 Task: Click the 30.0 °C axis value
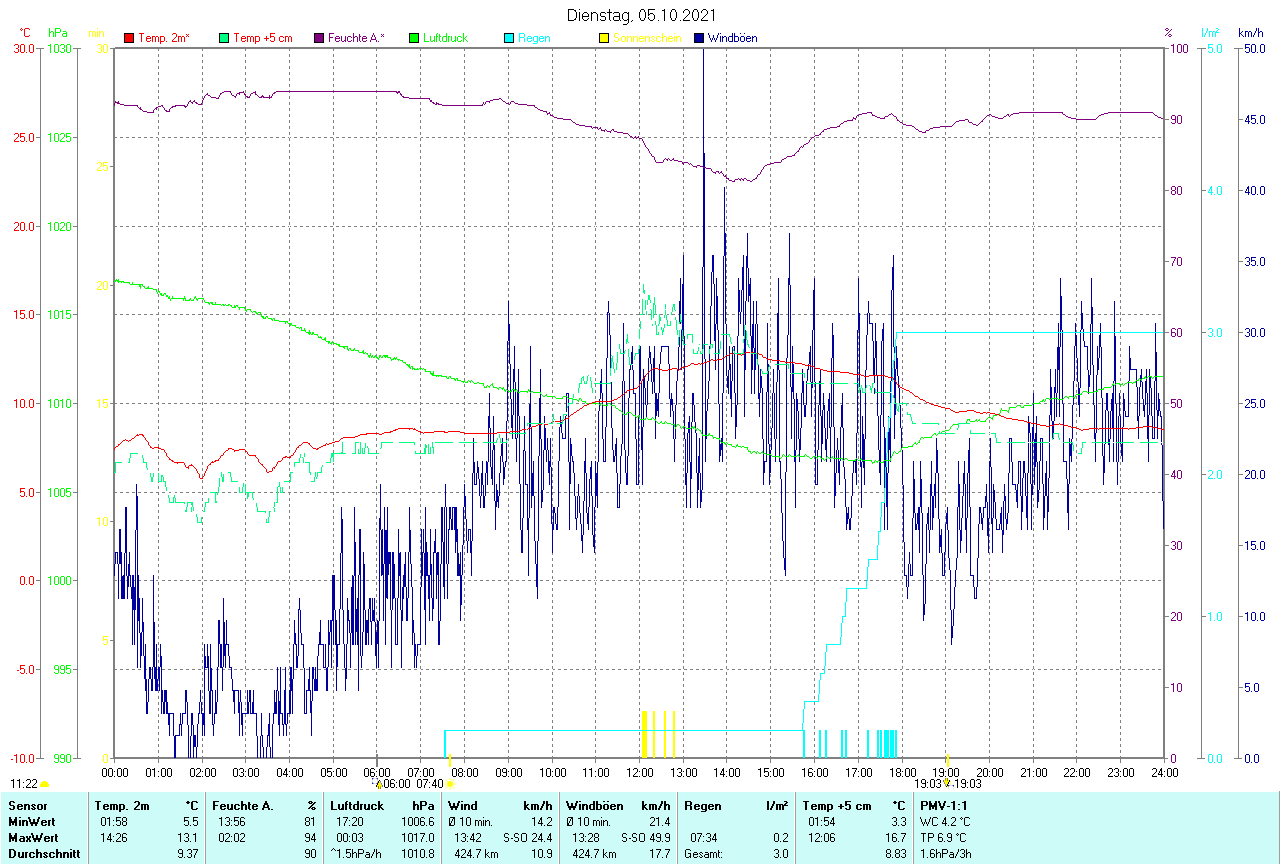coord(23,48)
